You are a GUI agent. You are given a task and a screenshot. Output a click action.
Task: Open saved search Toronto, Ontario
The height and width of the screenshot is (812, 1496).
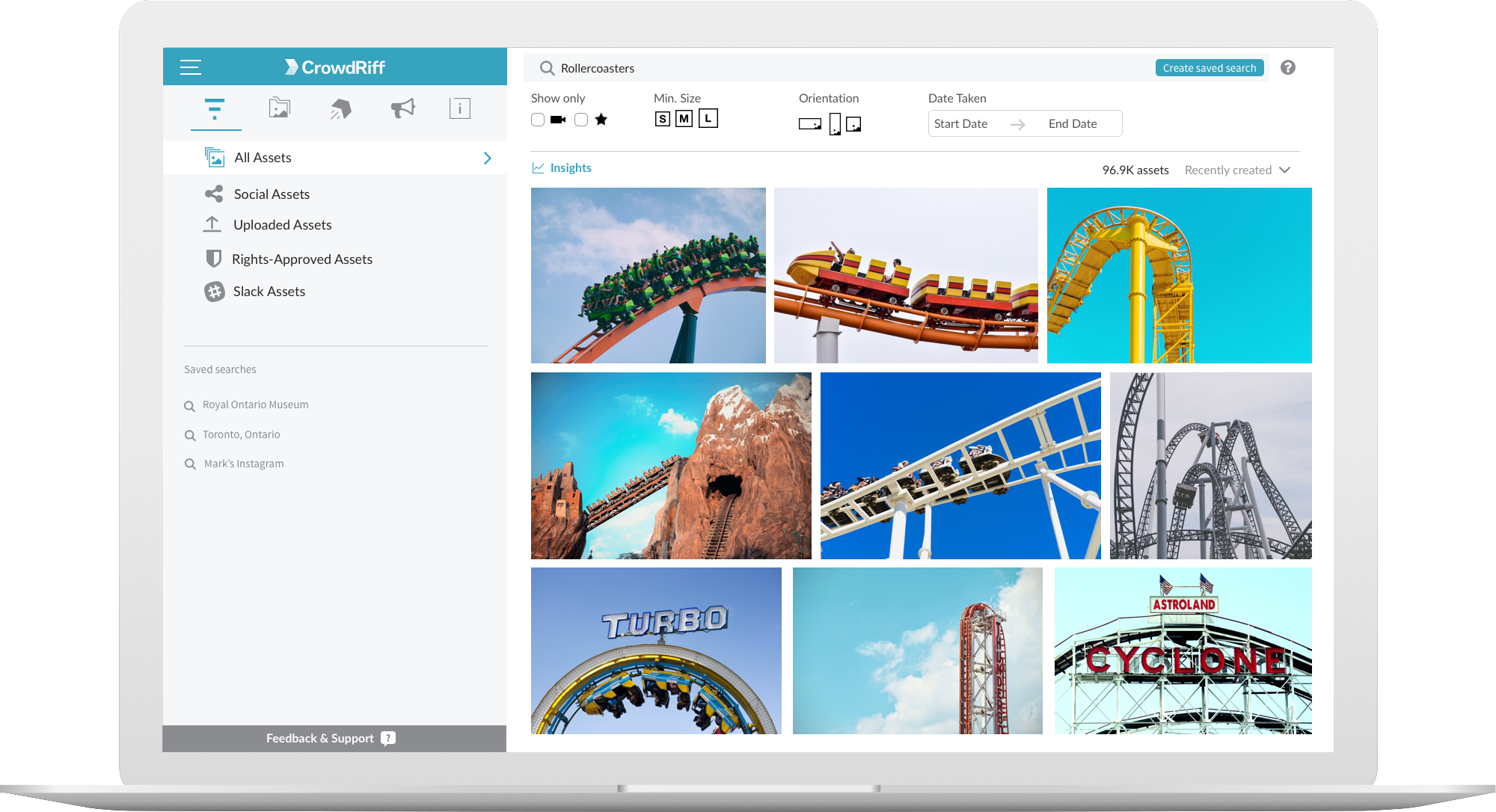[241, 434]
